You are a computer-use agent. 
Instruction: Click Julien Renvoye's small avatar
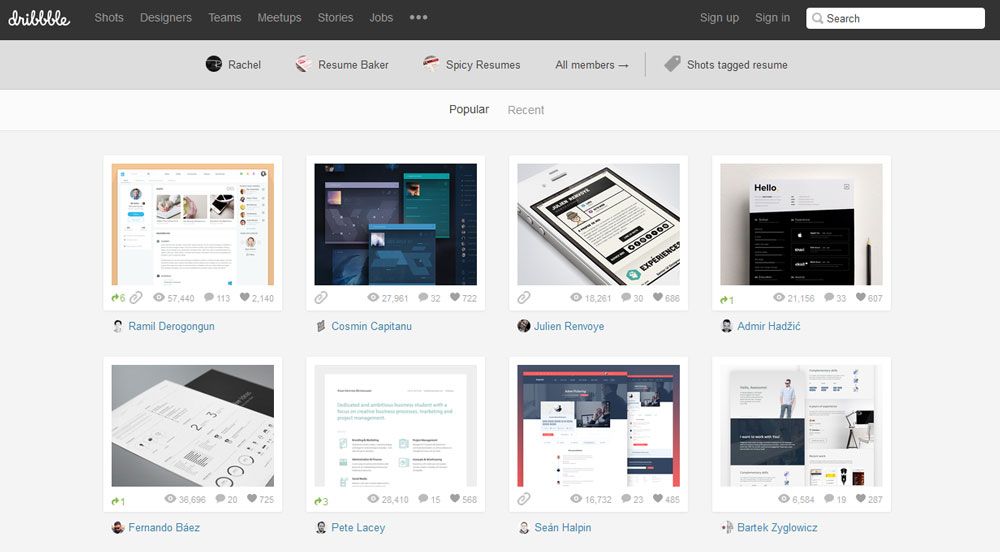524,326
